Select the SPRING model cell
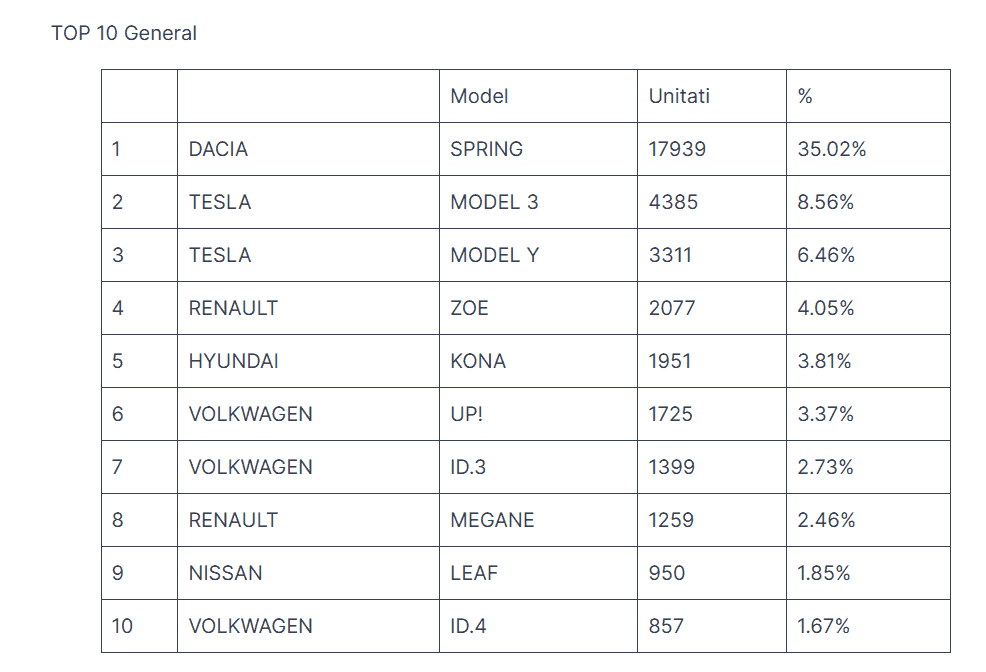 [538, 149]
